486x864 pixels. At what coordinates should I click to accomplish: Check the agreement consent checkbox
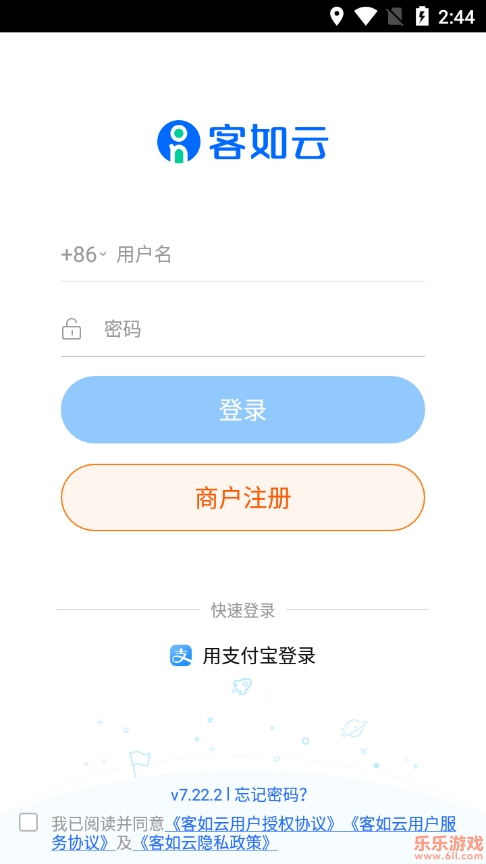coord(29,823)
